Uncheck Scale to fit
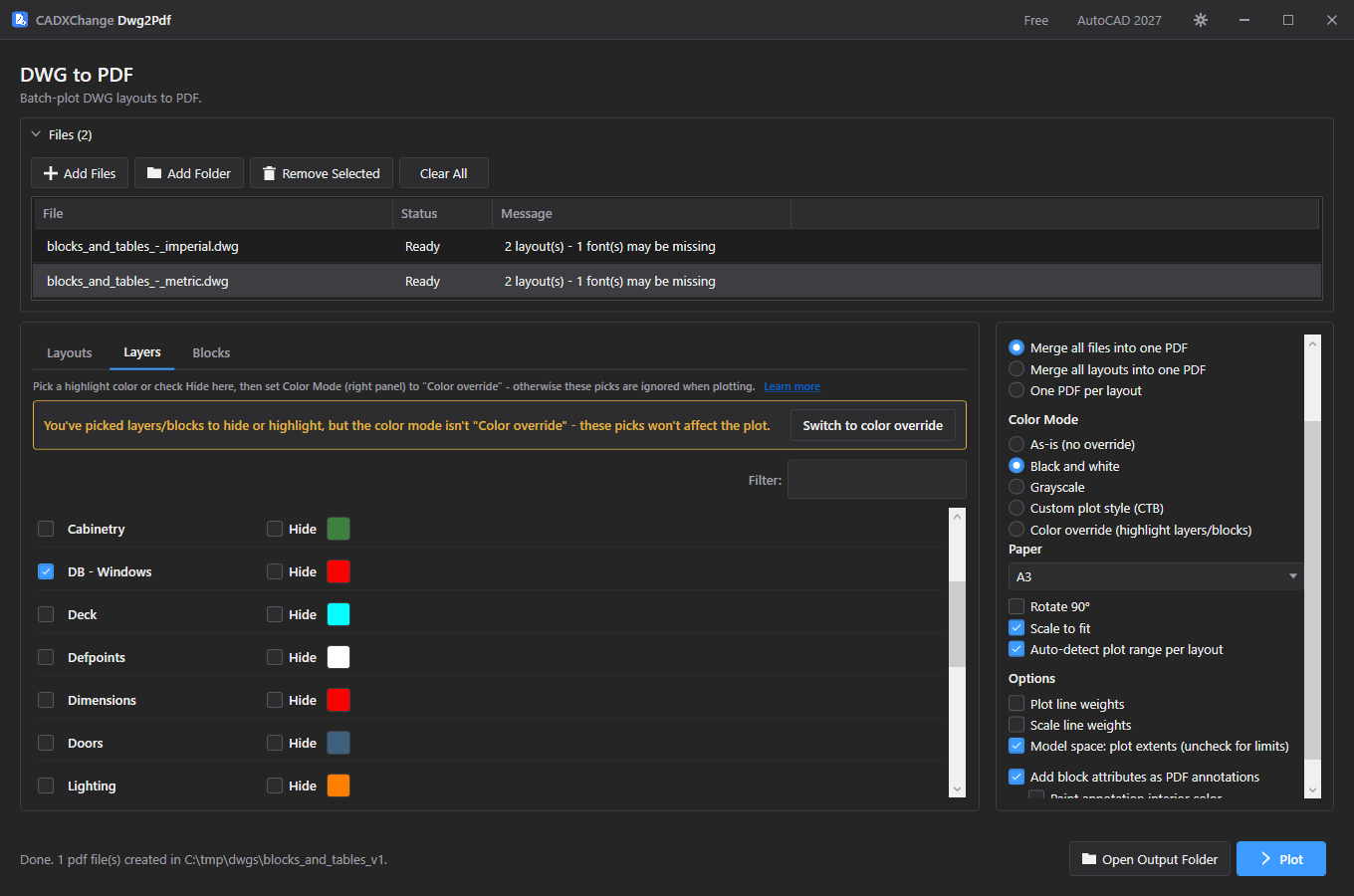This screenshot has height=896, width=1354. click(1016, 628)
